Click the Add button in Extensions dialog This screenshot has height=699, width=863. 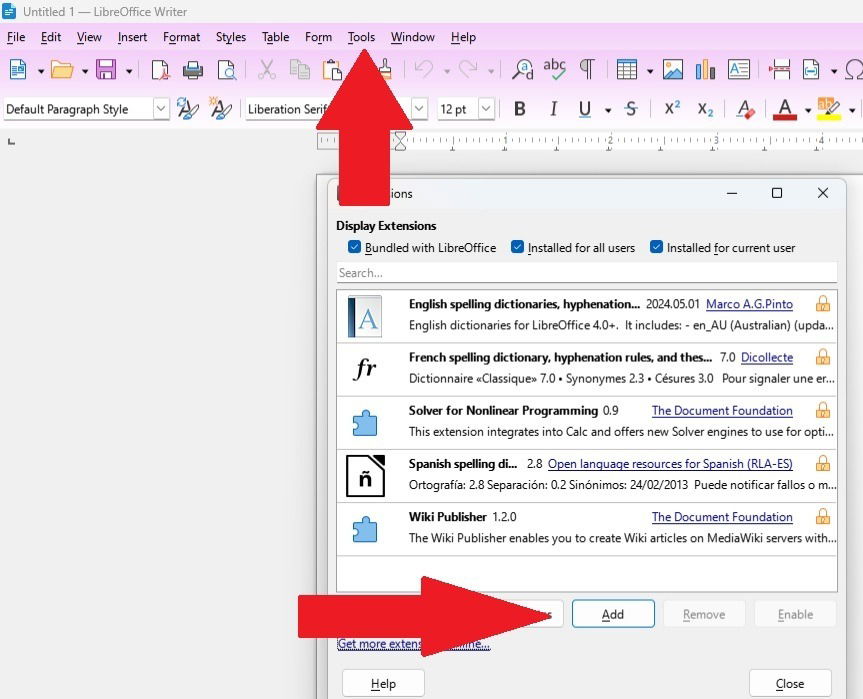pos(613,614)
